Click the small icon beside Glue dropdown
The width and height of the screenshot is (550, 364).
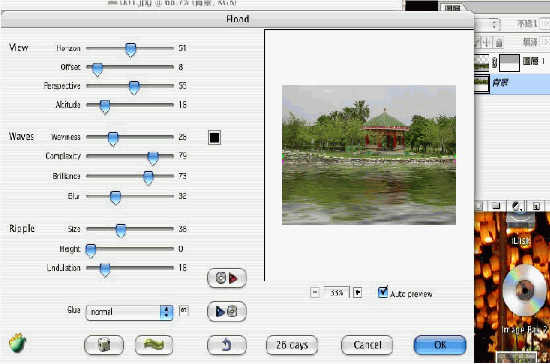coord(183,310)
